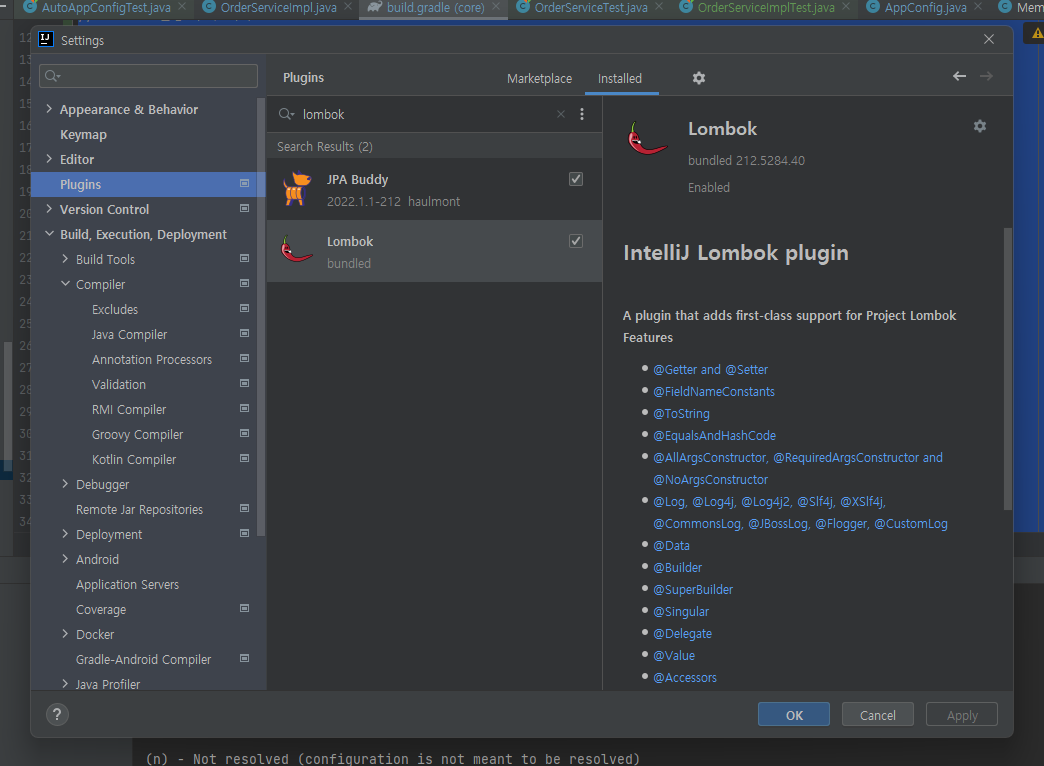Go back with the left arrow

959,77
